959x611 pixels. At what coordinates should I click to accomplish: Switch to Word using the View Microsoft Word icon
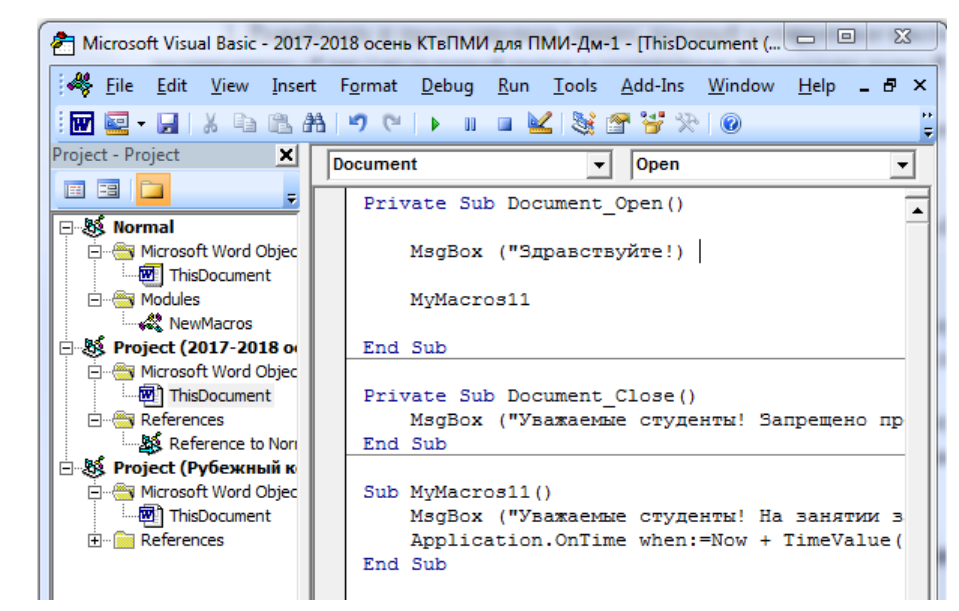[82, 124]
